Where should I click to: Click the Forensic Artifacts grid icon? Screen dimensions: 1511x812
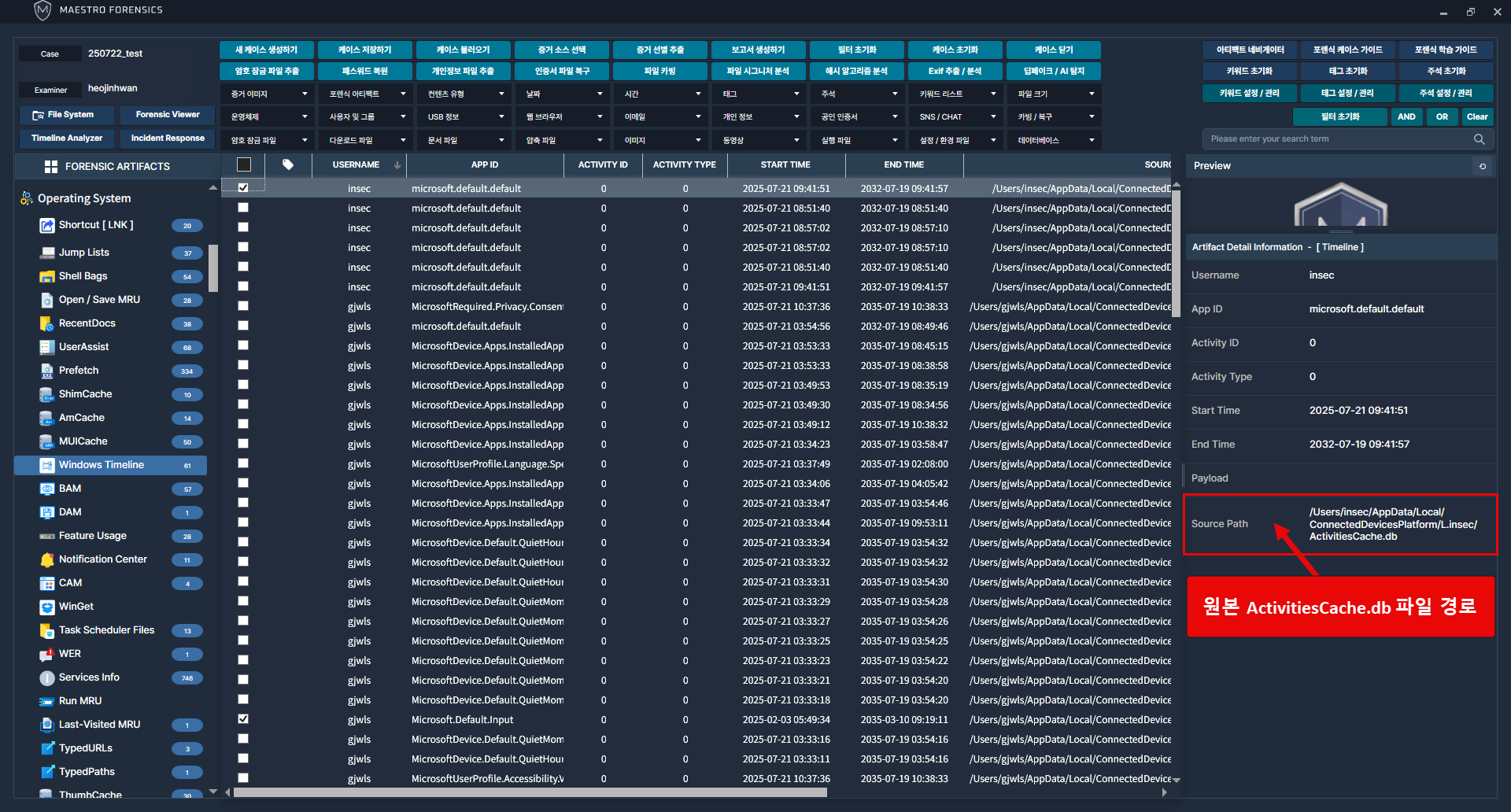(x=51, y=167)
